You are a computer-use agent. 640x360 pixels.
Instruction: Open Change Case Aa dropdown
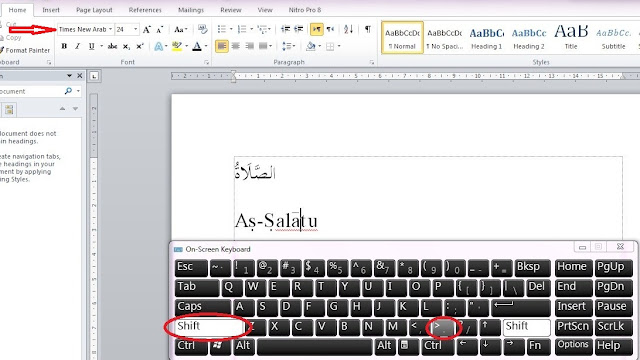click(x=180, y=29)
